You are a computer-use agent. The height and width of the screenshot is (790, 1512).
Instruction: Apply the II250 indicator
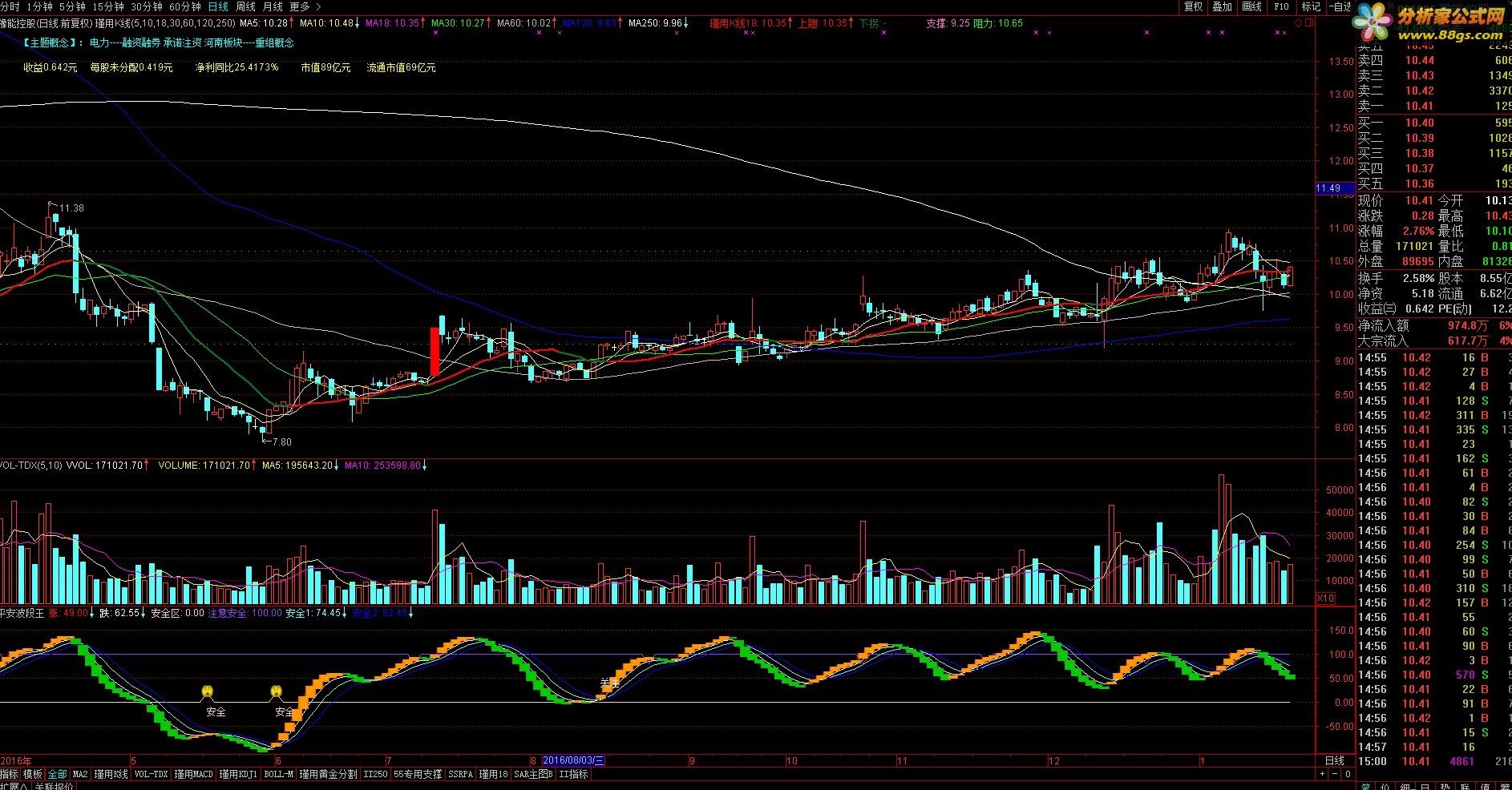click(375, 774)
